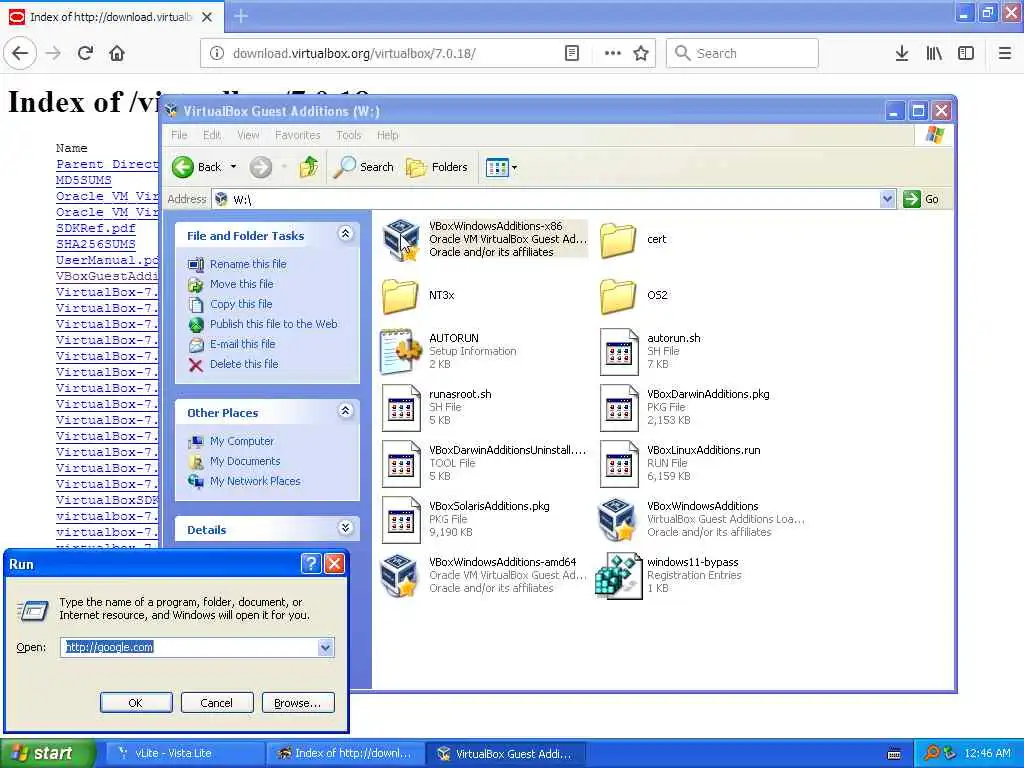Open Explorer File menu
Viewport: 1024px width, 768px height.
click(179, 135)
